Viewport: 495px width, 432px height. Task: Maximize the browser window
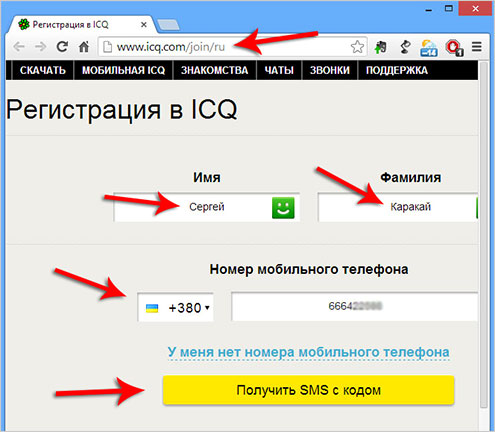449,9
